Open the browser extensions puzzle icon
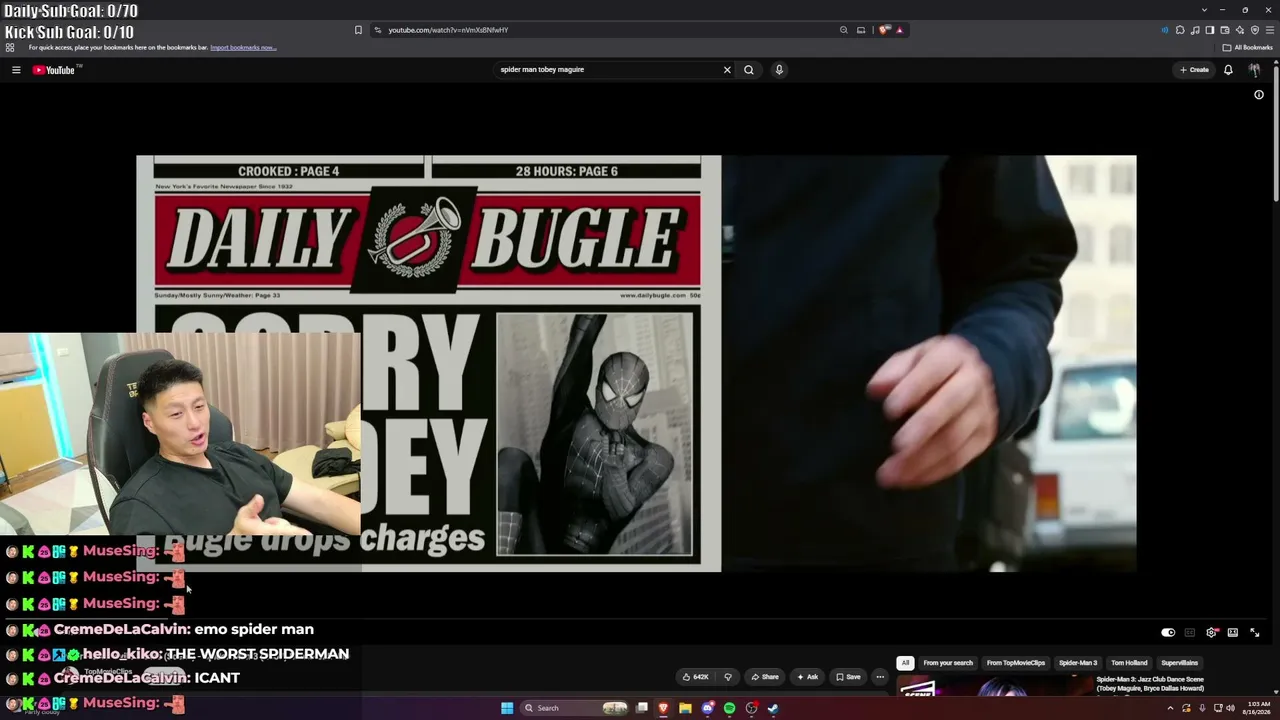The width and height of the screenshot is (1280, 720). click(1180, 30)
